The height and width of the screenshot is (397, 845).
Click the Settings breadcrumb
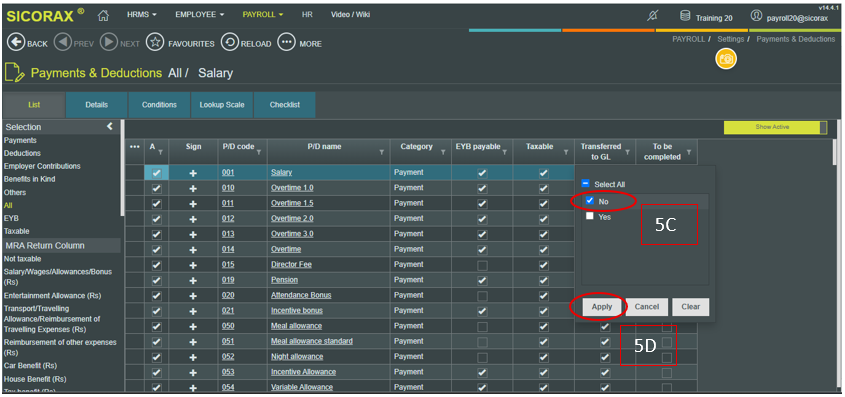(x=731, y=39)
